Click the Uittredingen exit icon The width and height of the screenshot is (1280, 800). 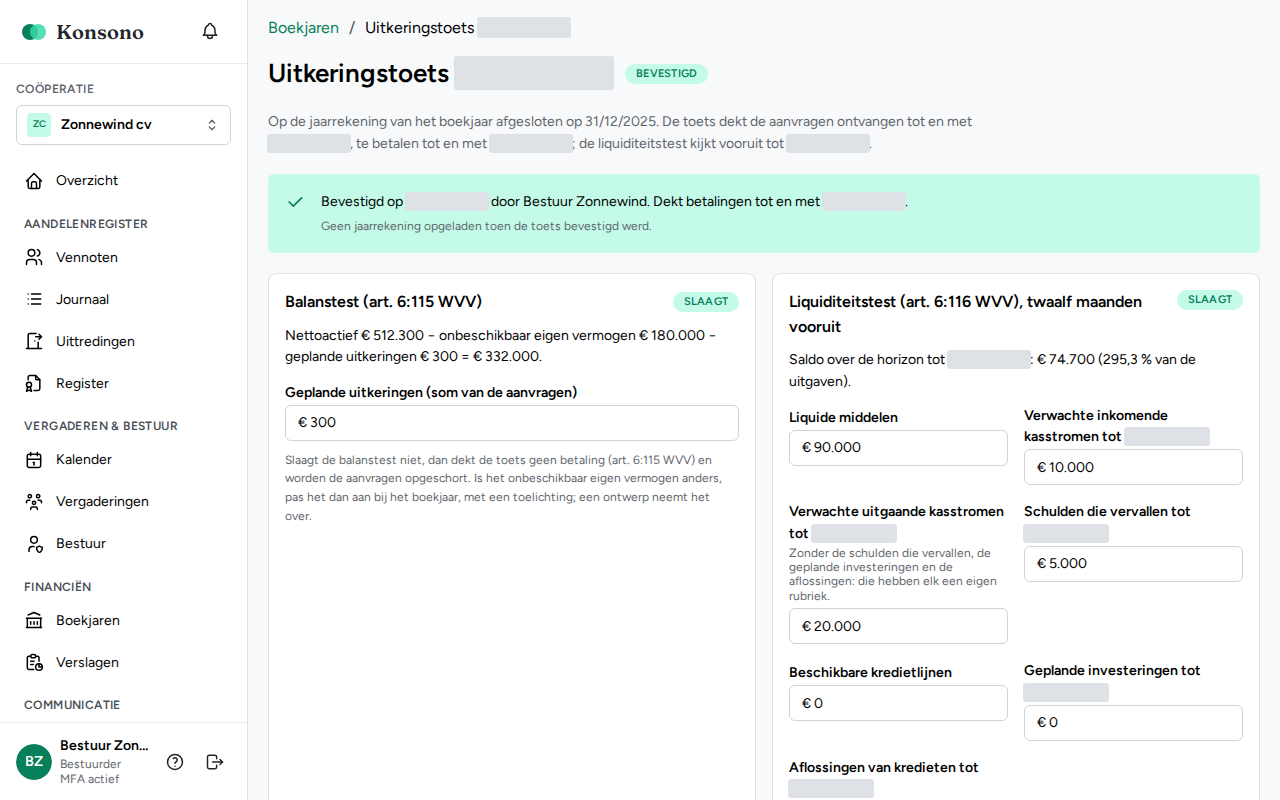pos(34,342)
